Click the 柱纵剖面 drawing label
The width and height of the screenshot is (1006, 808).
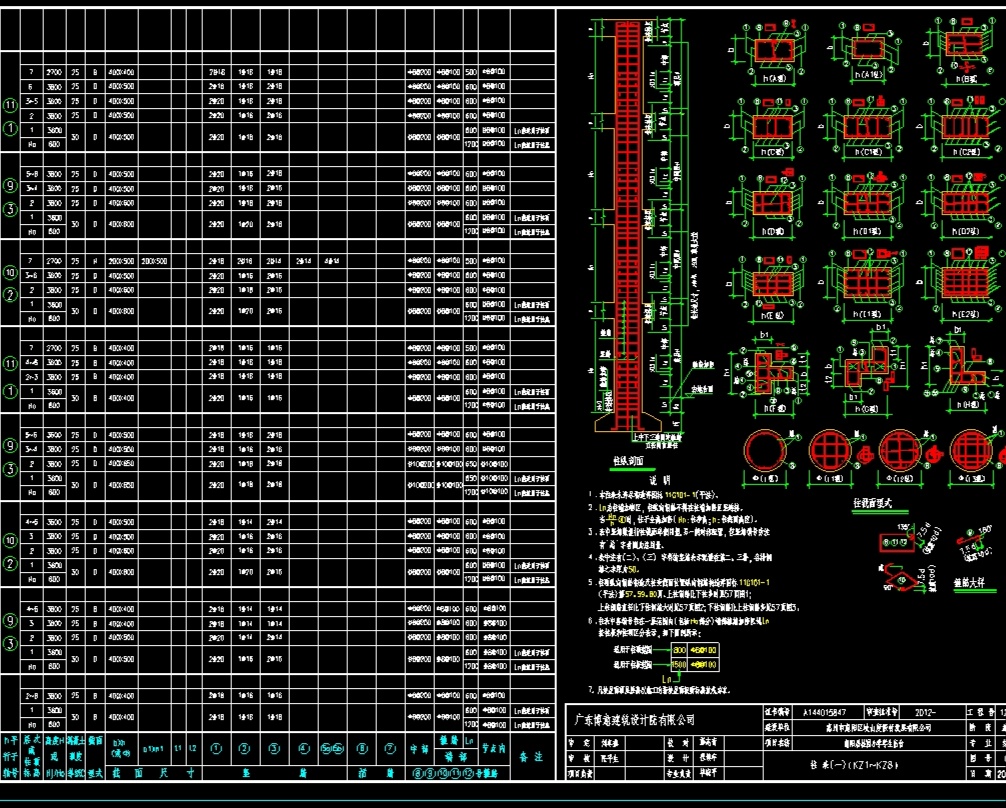628,461
